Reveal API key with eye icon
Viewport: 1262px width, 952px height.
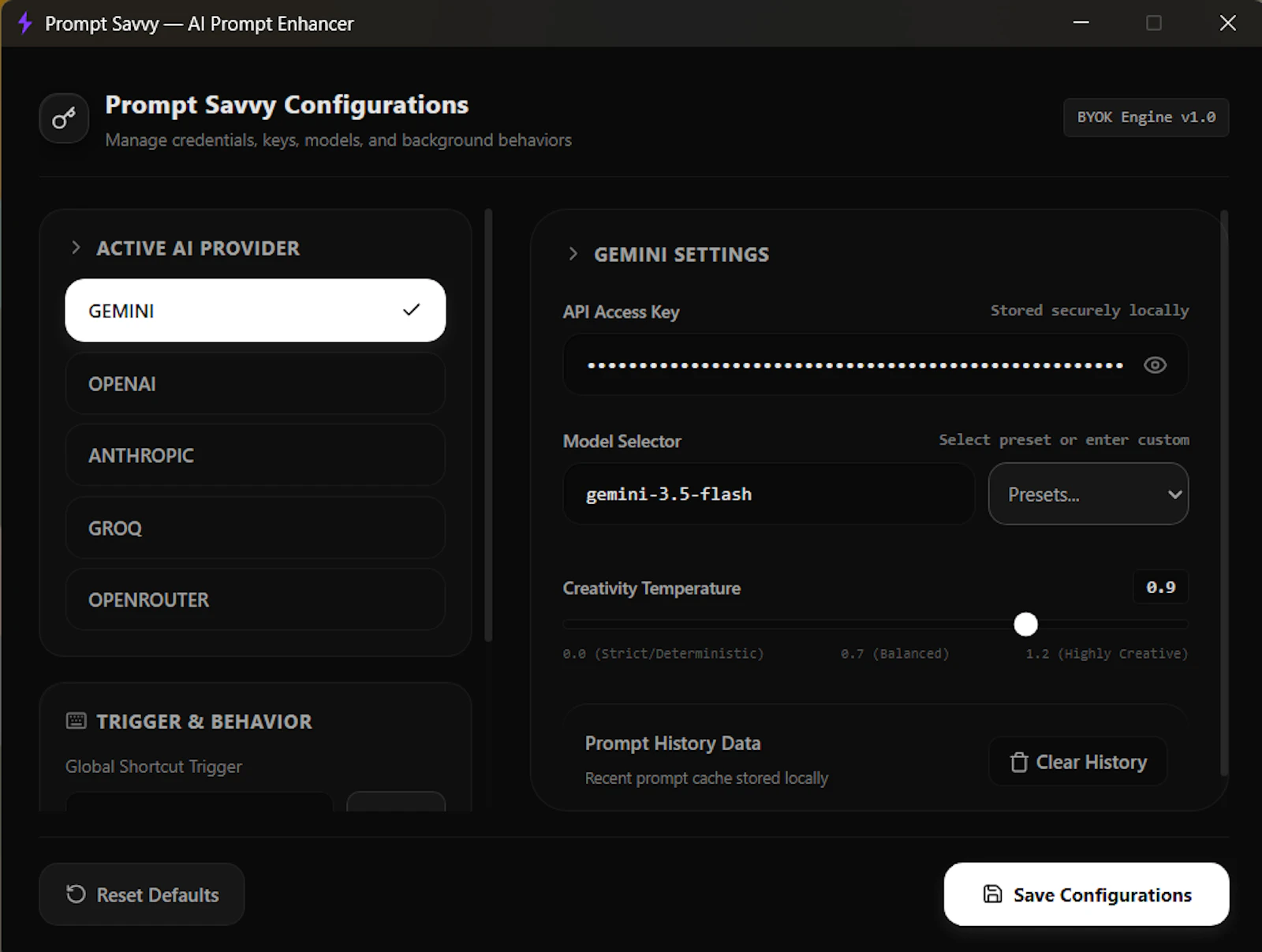tap(1155, 364)
